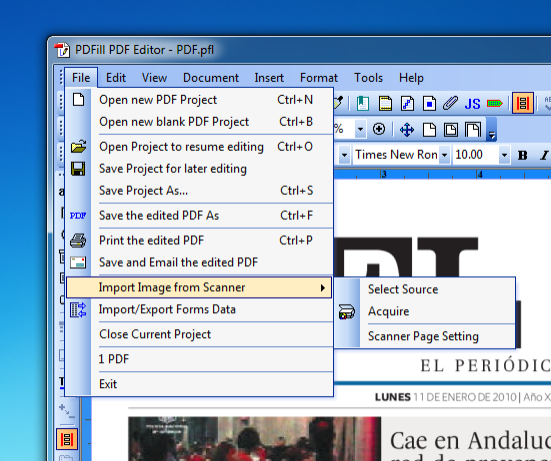Click the horizontal ruler at mark 3
Viewport: 551px width, 461px height.
point(383,174)
